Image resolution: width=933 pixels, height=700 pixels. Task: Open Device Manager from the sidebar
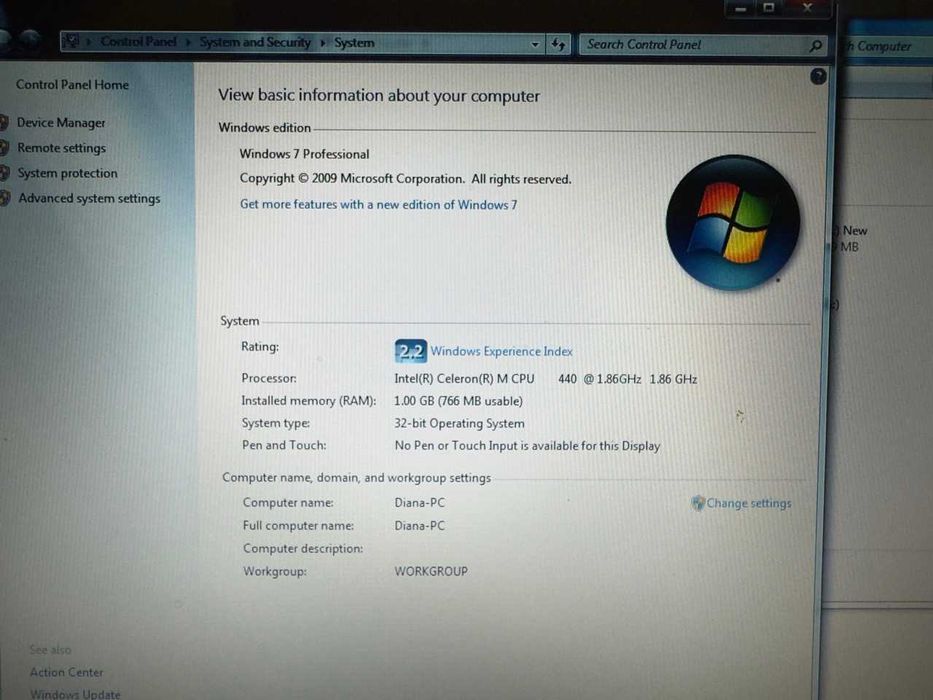tap(61, 123)
